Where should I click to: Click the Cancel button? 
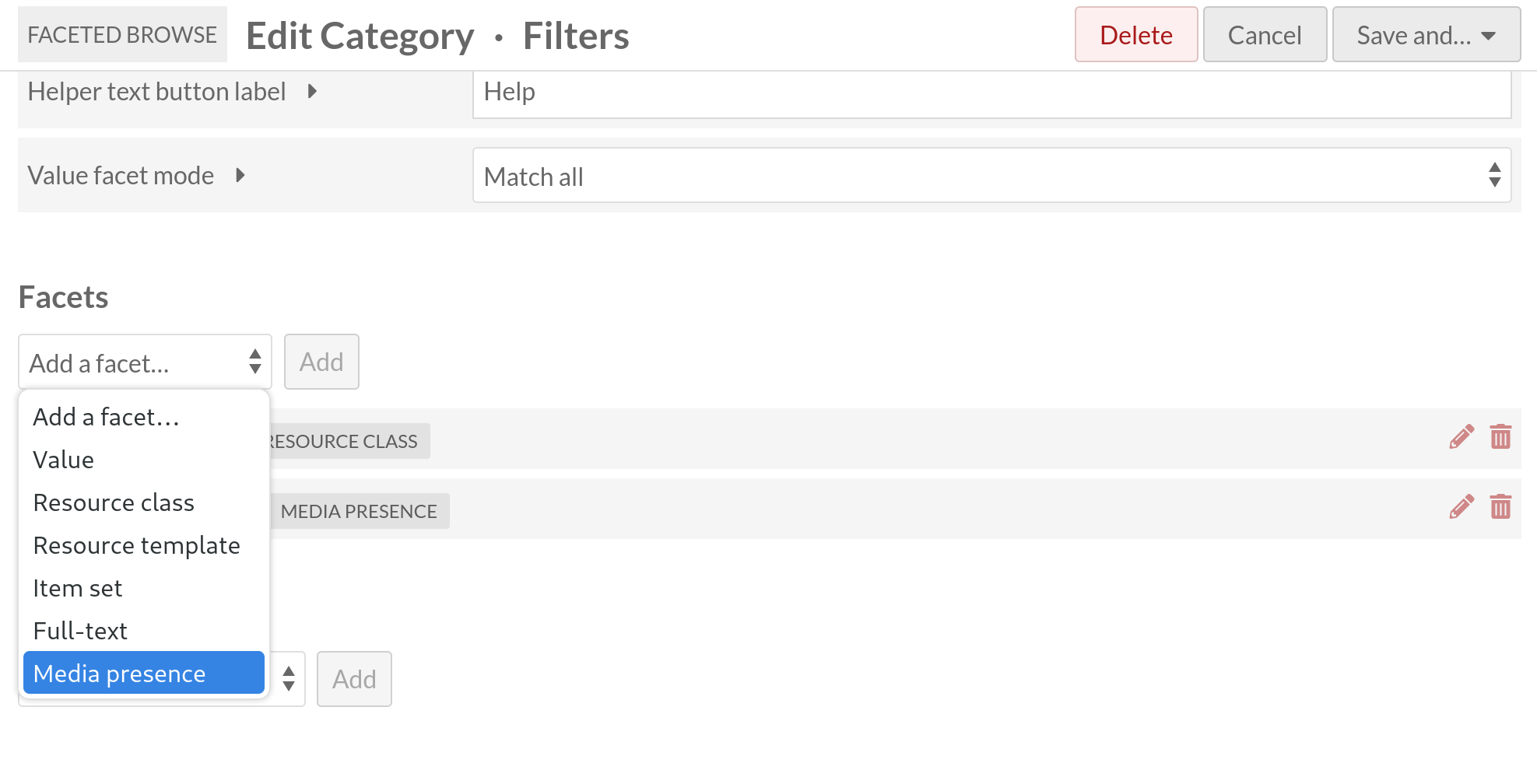[1265, 35]
